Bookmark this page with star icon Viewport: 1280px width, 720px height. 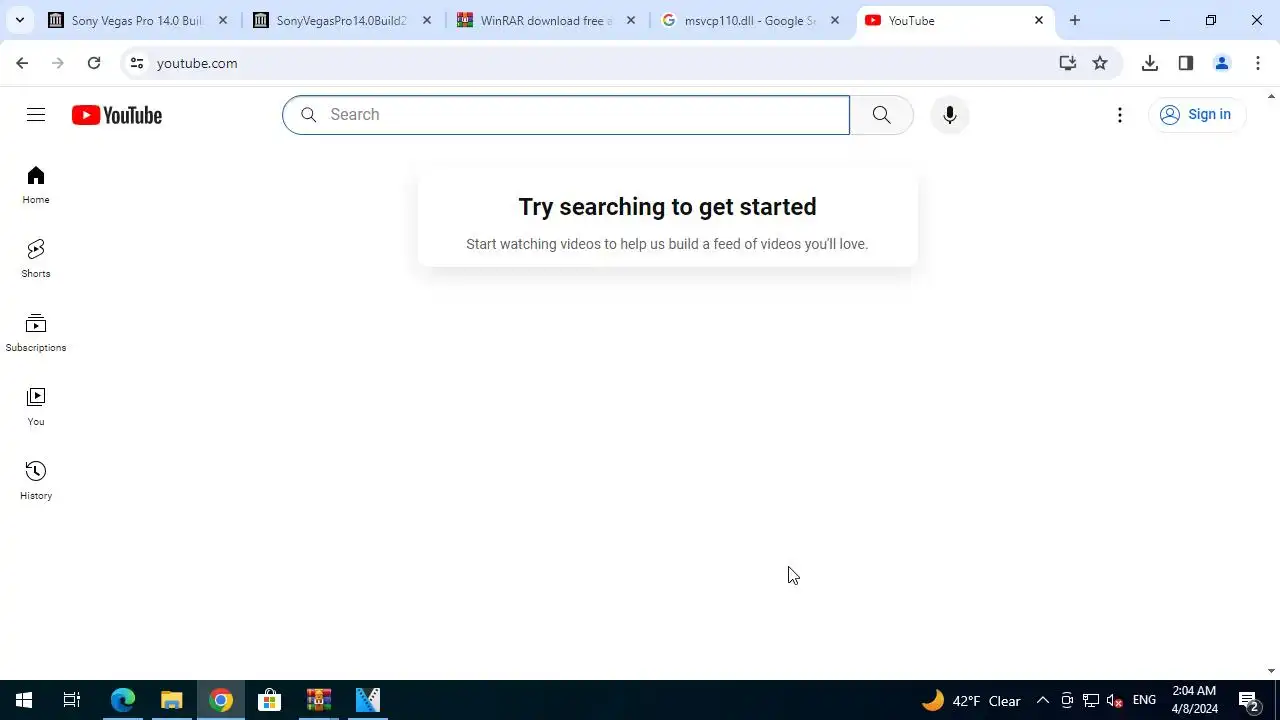click(x=1100, y=63)
